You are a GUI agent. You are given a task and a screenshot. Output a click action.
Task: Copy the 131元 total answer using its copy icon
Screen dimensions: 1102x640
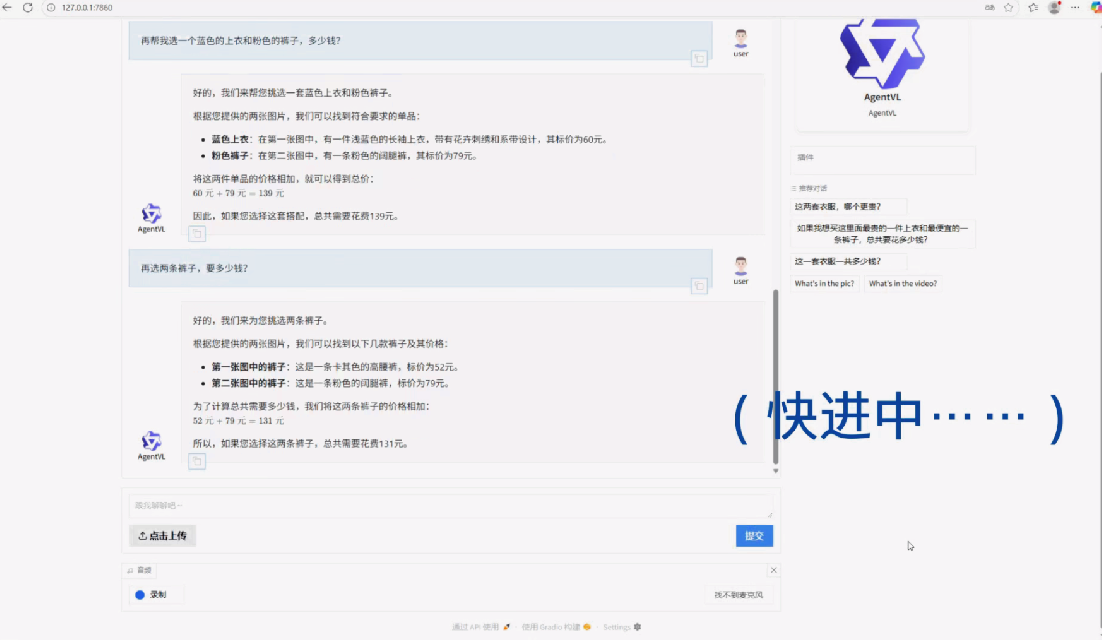click(197, 461)
